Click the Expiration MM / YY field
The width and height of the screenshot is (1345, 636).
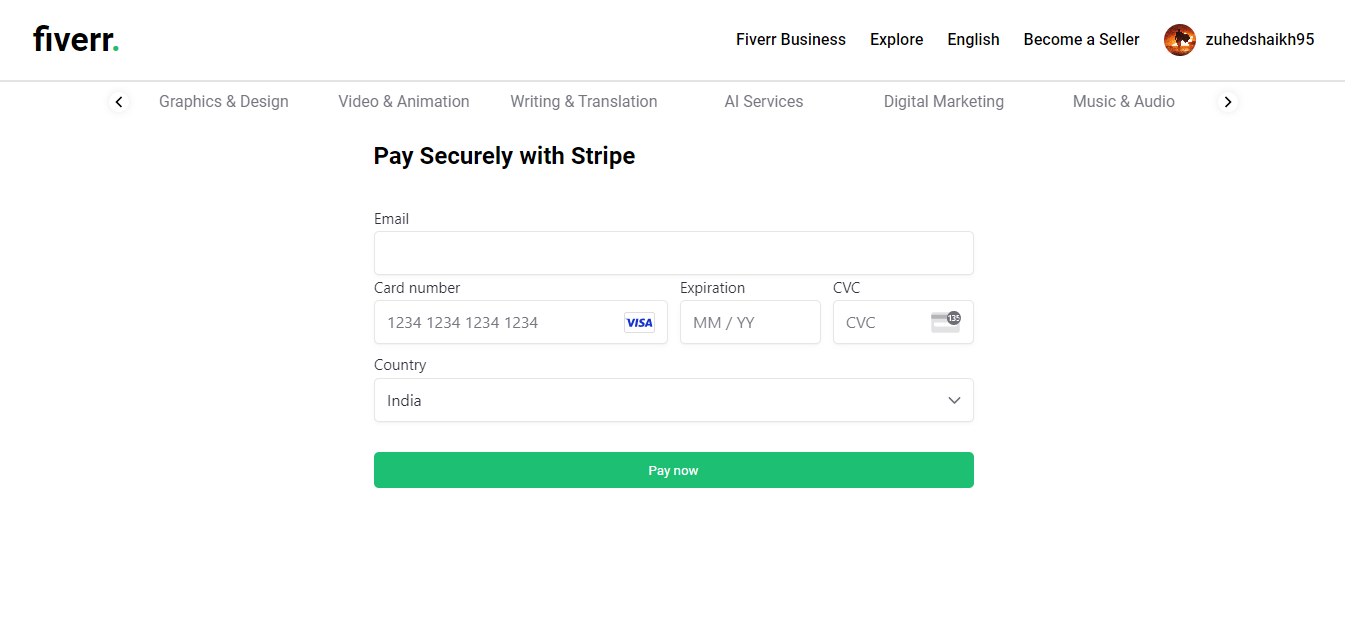coord(750,322)
